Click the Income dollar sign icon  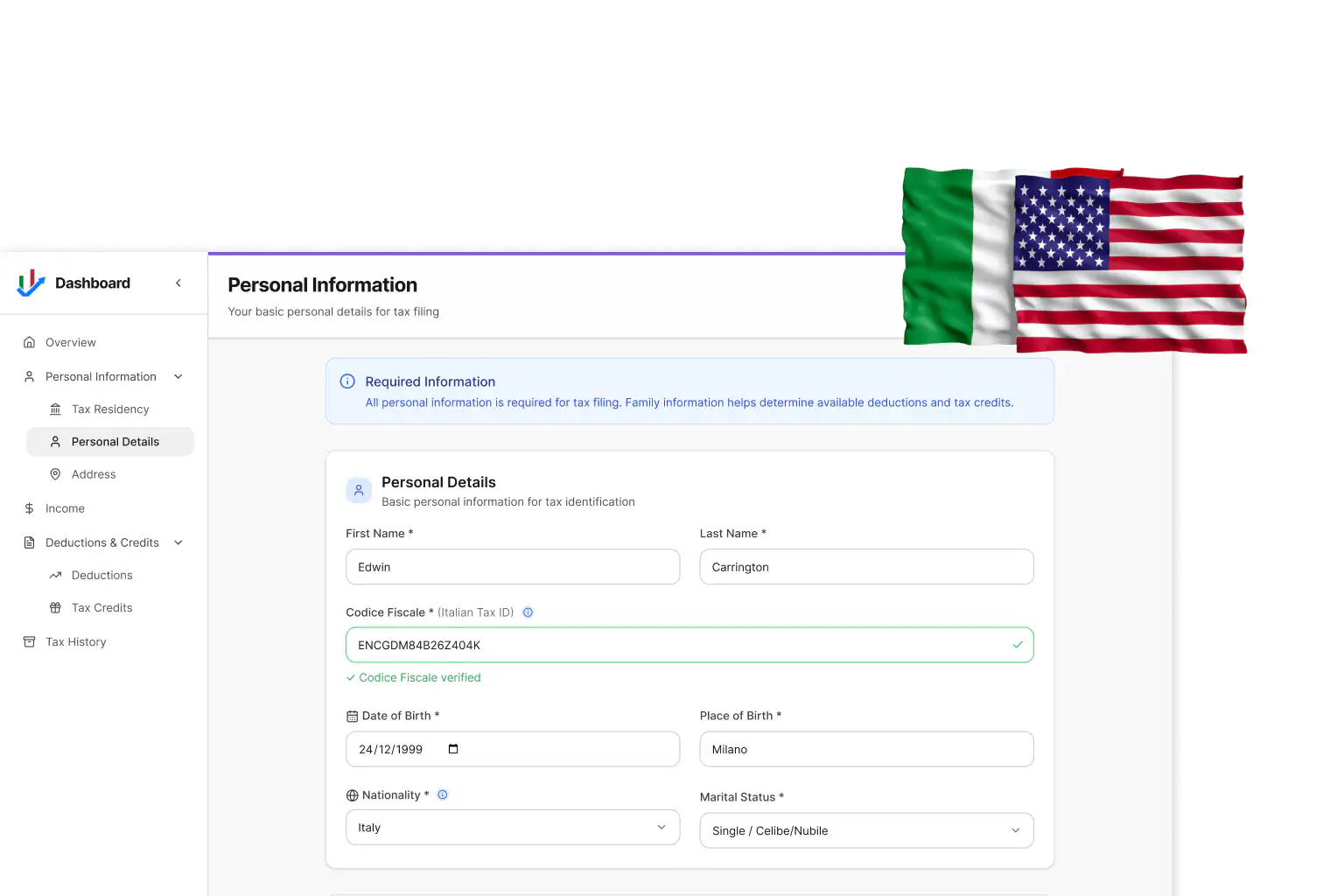click(29, 507)
